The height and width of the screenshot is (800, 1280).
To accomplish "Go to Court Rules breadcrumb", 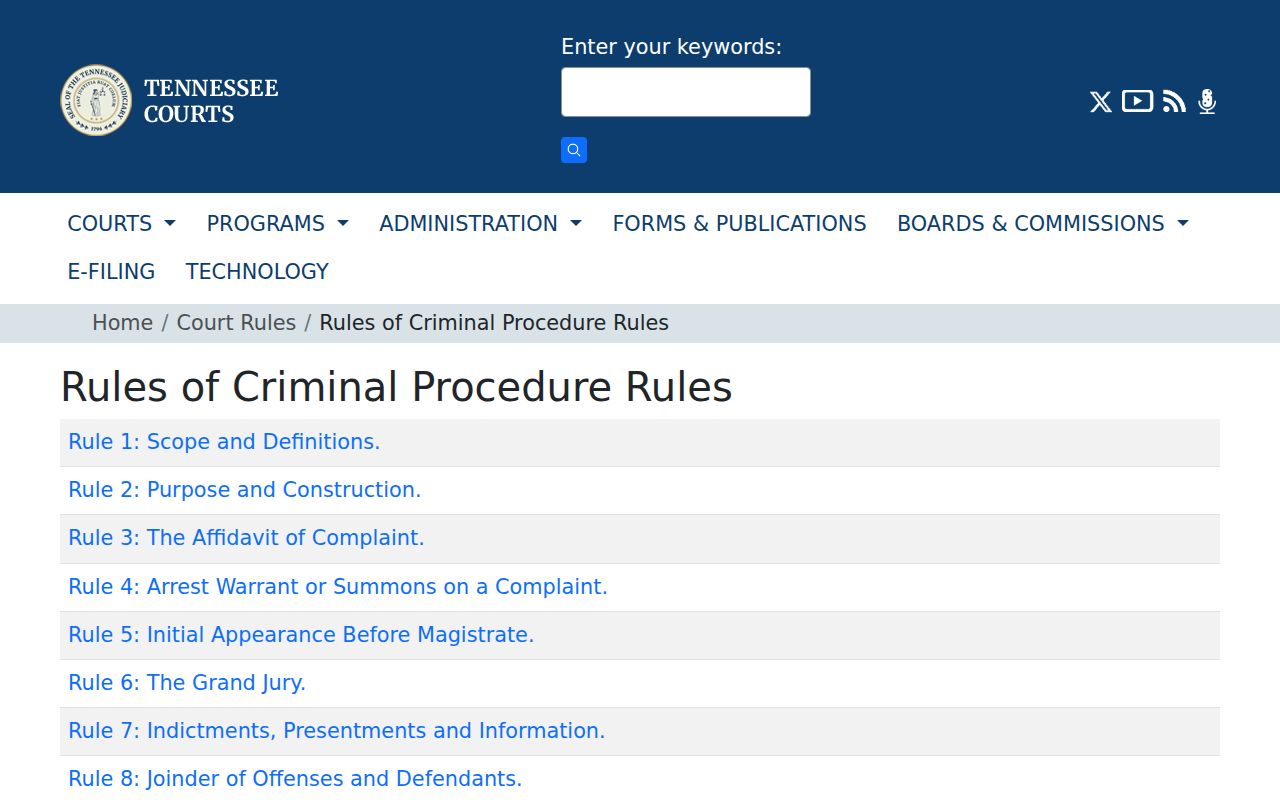I will 236,323.
